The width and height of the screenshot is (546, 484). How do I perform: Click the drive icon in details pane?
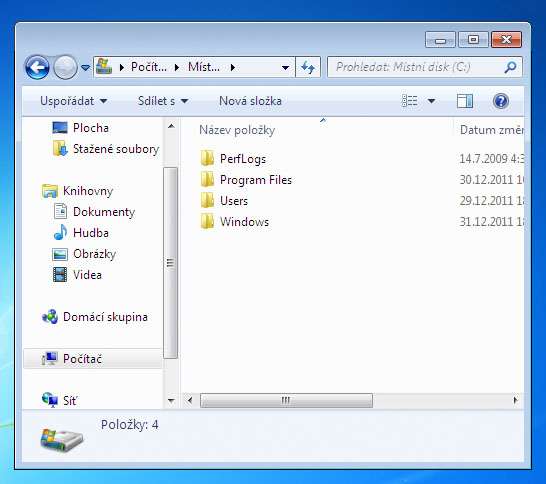click(x=61, y=439)
